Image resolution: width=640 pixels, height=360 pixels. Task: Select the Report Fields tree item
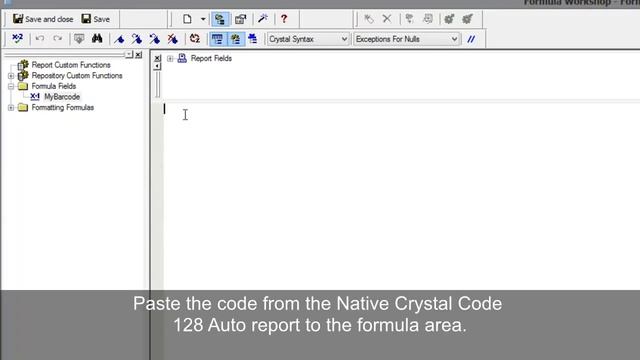(211, 58)
